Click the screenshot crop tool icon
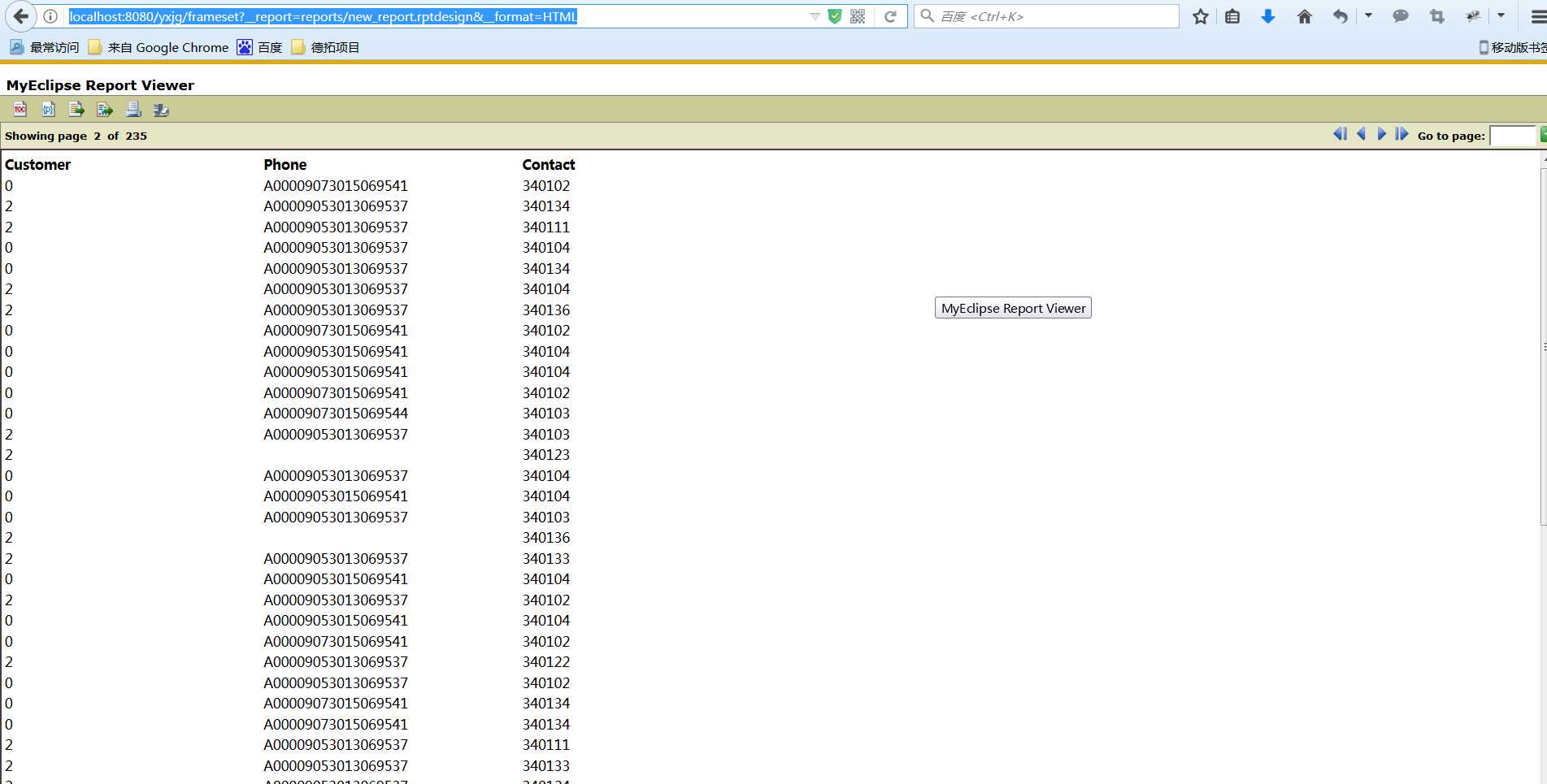The image size is (1547, 784). 1437,16
